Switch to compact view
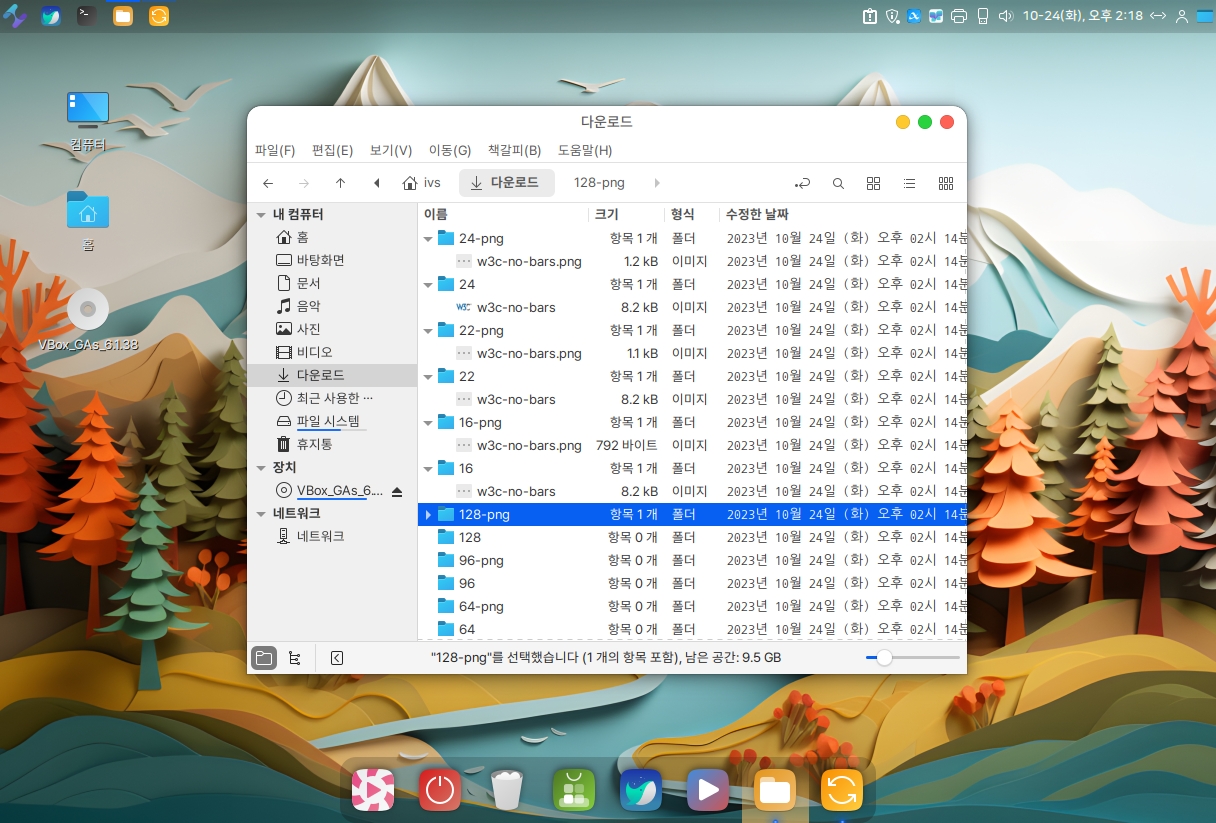Viewport: 1216px width, 823px height. (x=945, y=183)
